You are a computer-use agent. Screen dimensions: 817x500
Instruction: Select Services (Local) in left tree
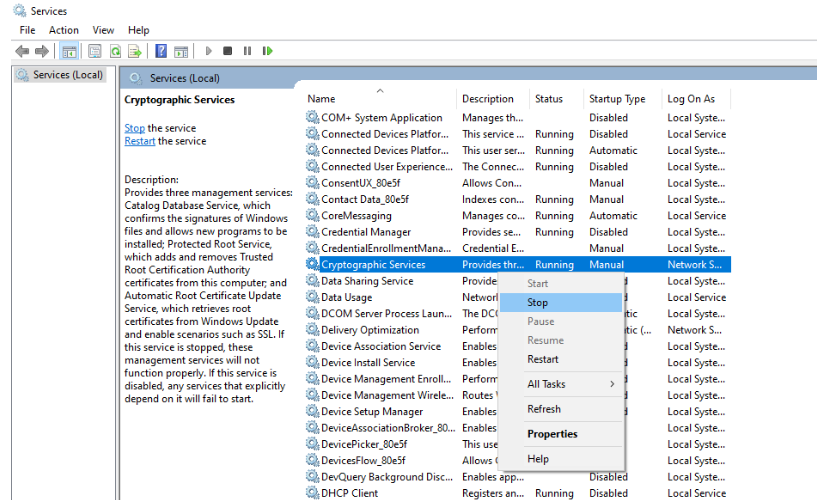tap(67, 75)
